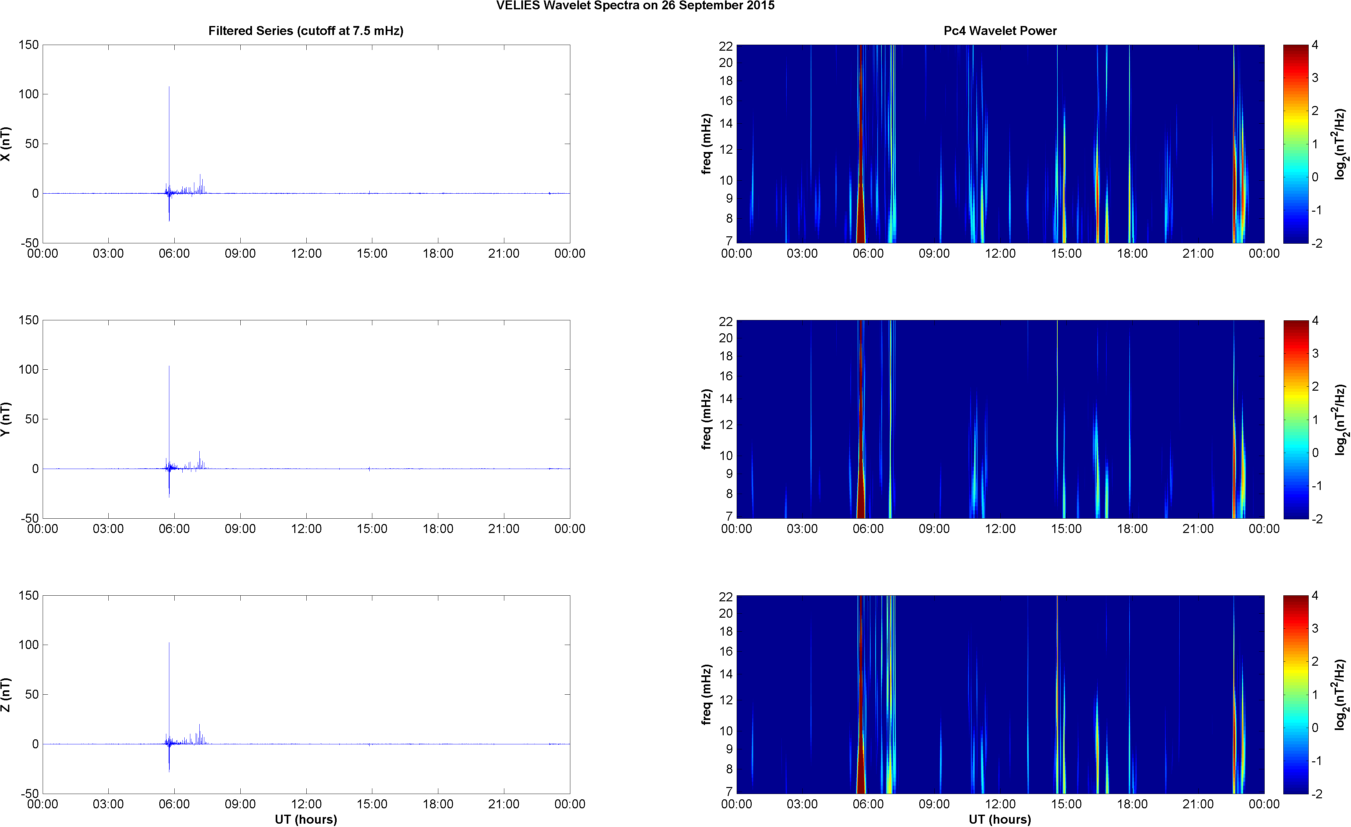Click UT (hours) label under the bottom wavelet panel
This screenshot has width=1351, height=827.
(x=1000, y=820)
